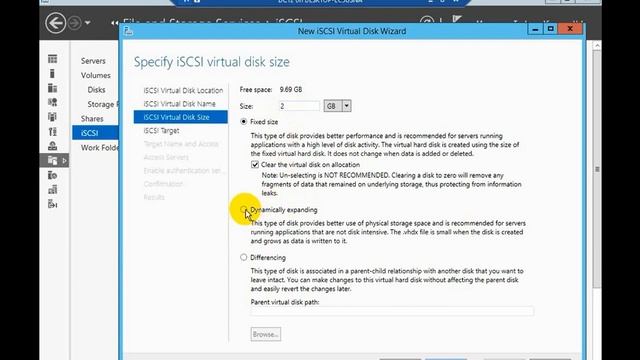Image resolution: width=640 pixels, height=360 pixels.
Task: Close the New iSCSI Virtual Disk Wizard
Action: tap(570, 29)
